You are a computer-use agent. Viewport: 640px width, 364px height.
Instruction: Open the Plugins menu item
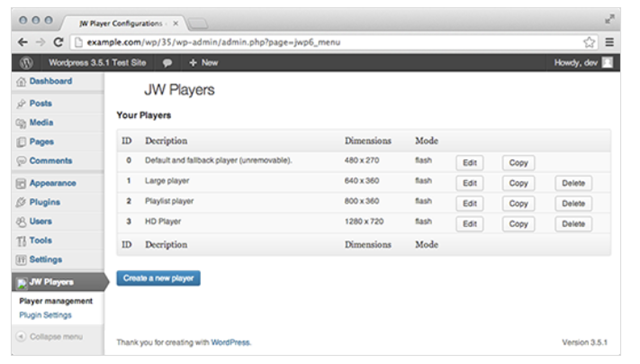(x=45, y=202)
